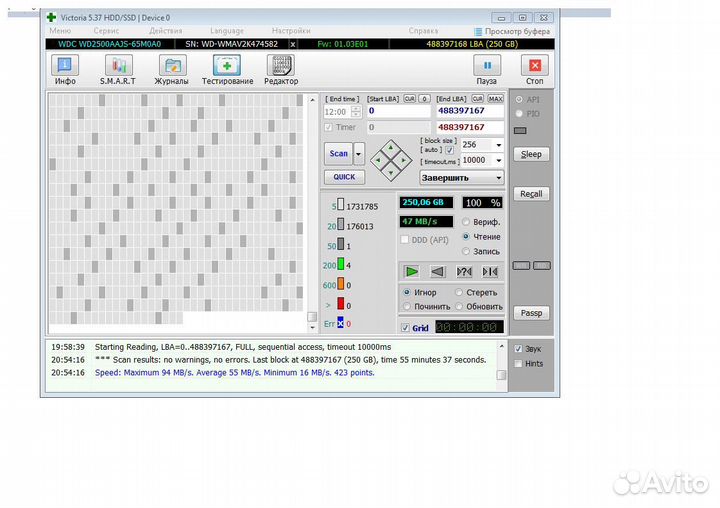Open the timeout 10000 ms dropdown
The height and width of the screenshot is (508, 720).
(499, 160)
